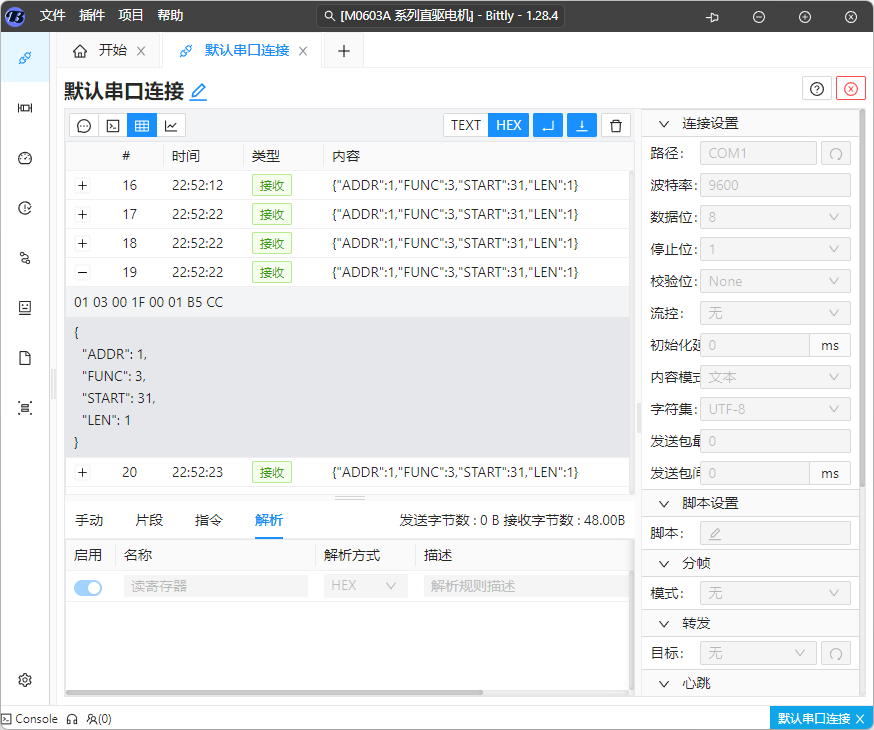
Task: Open the help question mark icon
Action: coord(817,89)
